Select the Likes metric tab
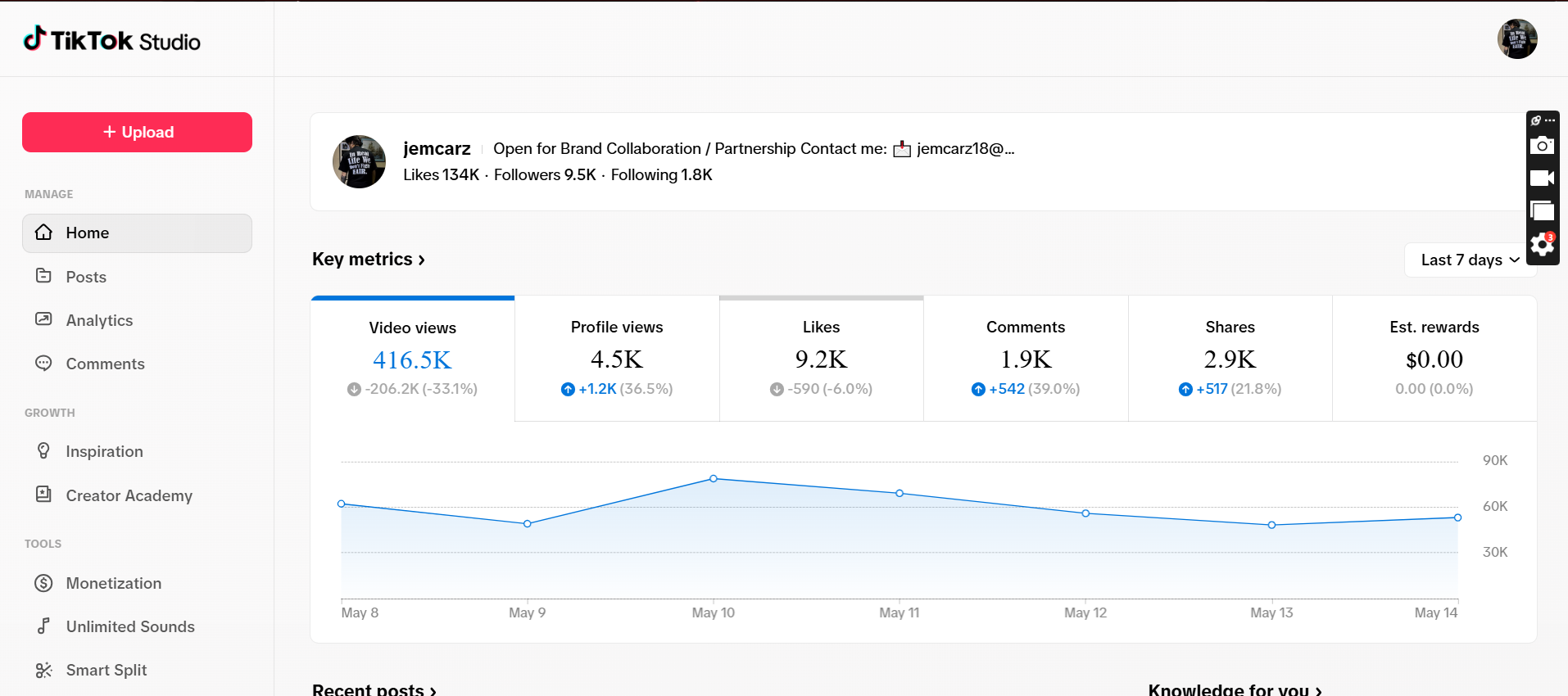1568x696 pixels. tap(822, 359)
